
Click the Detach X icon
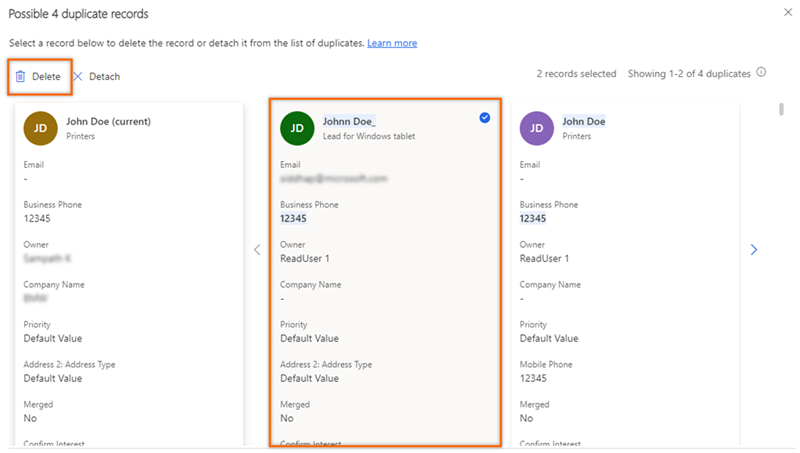coord(78,77)
